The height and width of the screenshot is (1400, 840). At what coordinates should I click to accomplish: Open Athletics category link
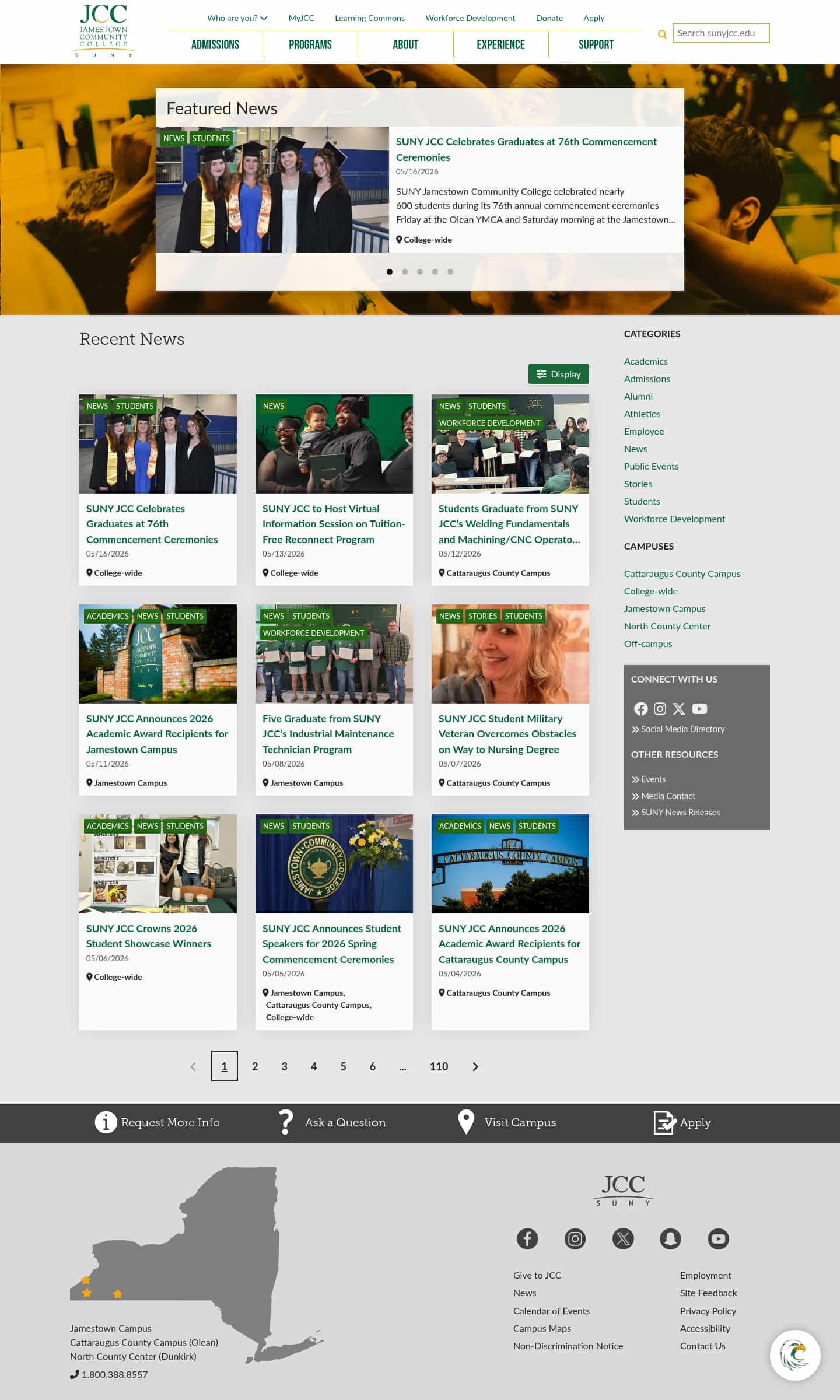point(642,414)
